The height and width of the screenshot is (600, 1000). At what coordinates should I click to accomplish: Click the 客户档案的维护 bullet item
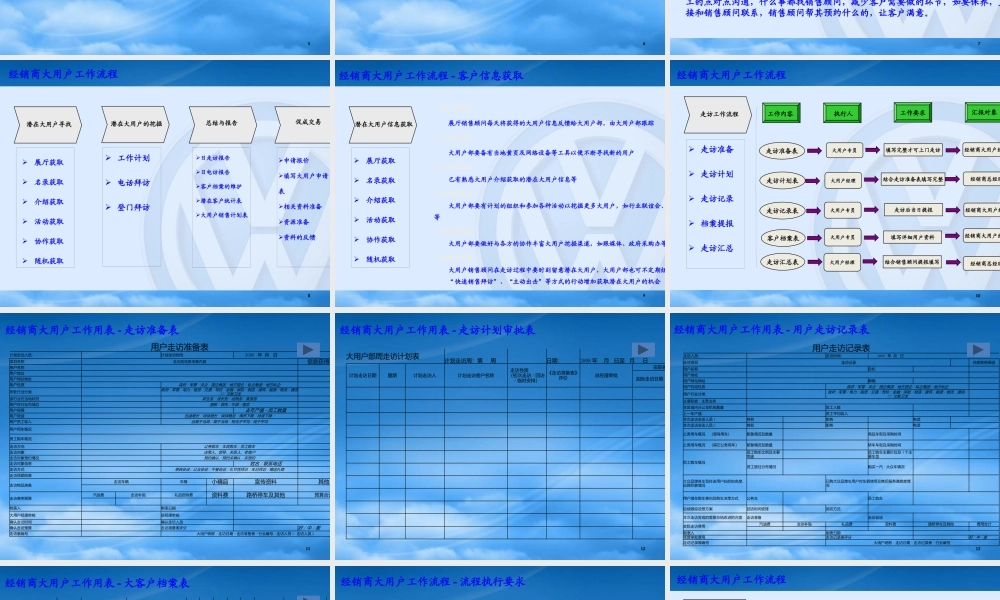coord(219,187)
